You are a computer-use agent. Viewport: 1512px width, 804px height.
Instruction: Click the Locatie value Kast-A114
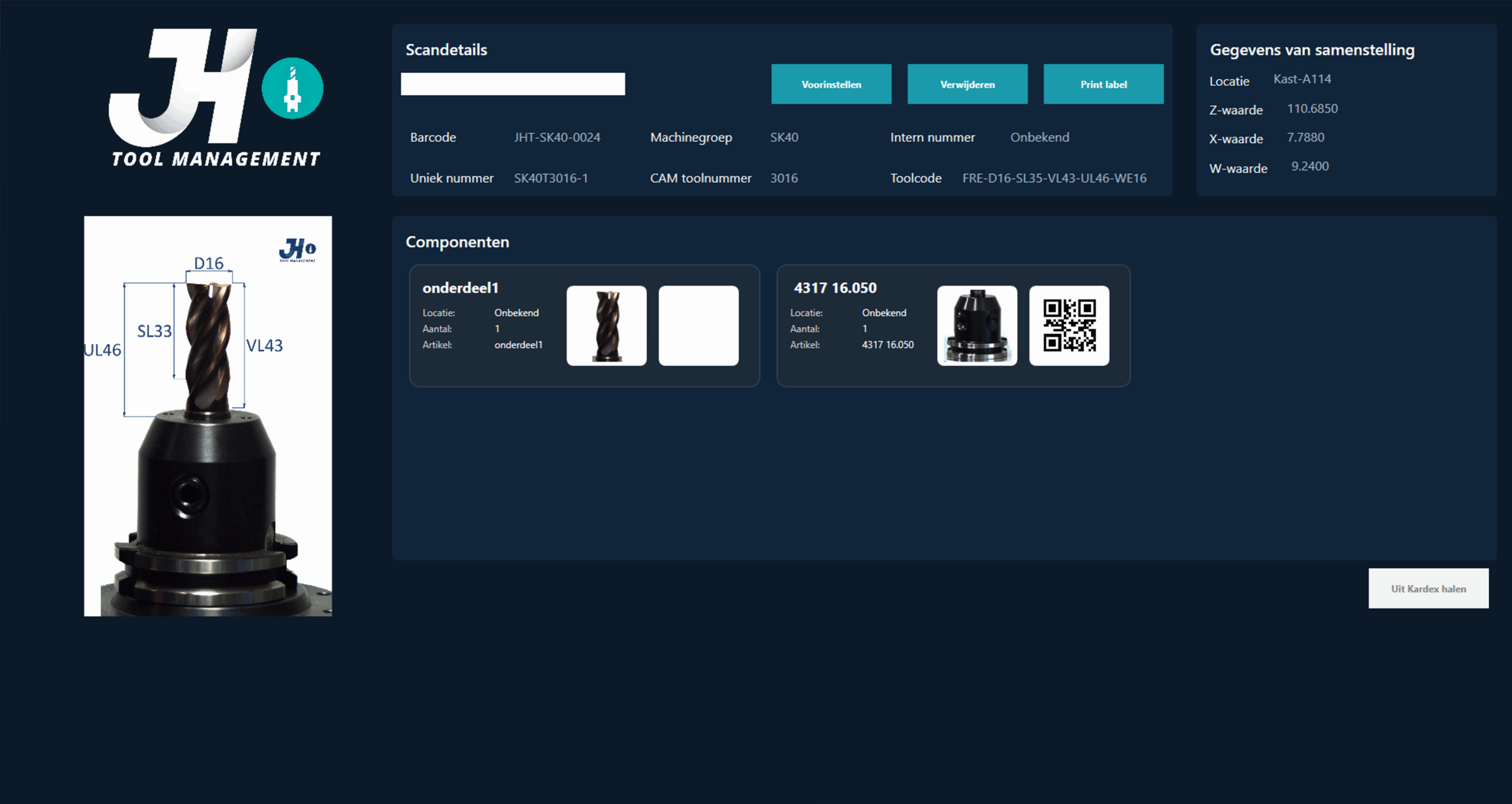tap(1302, 79)
